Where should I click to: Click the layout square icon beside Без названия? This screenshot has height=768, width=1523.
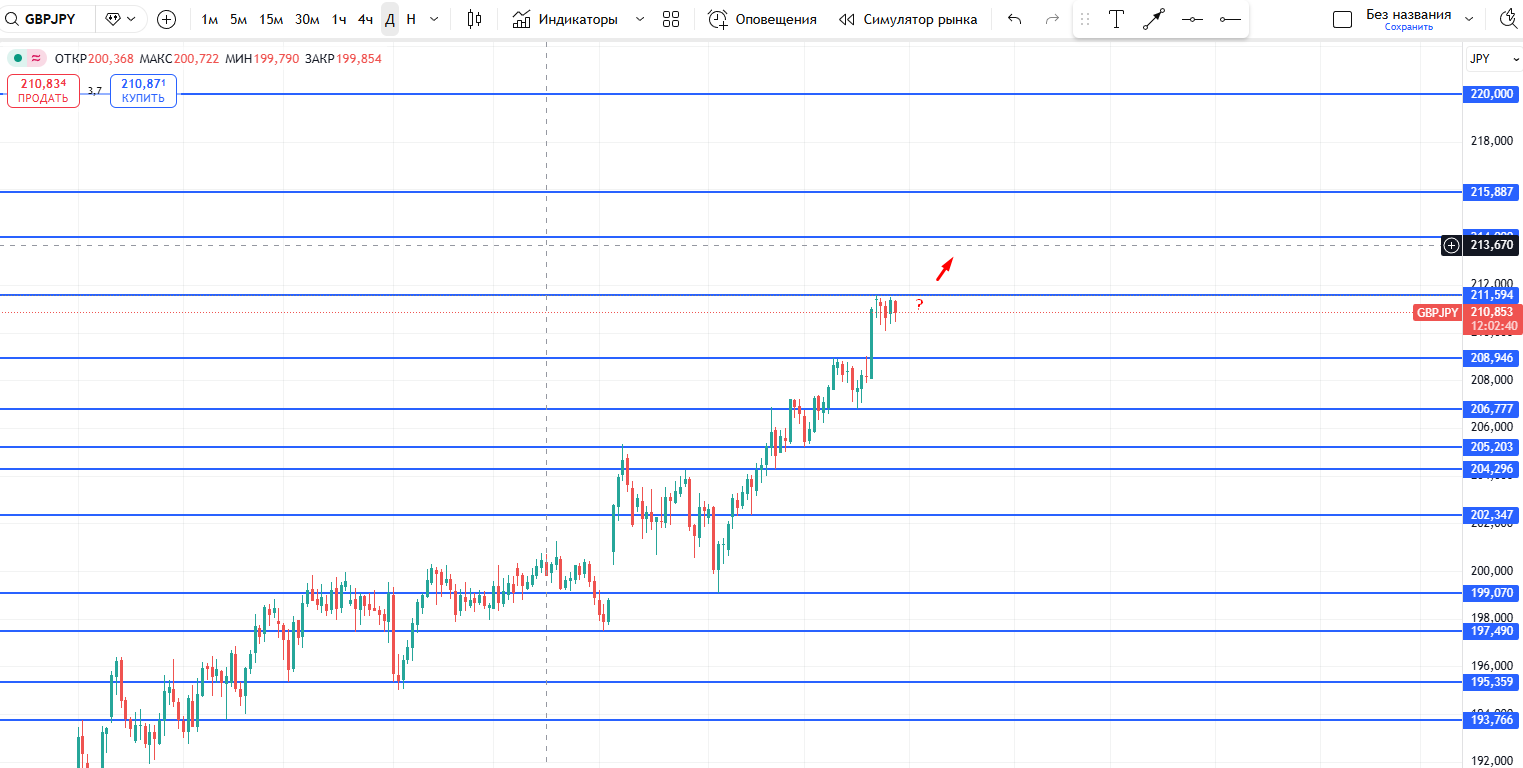click(1343, 19)
